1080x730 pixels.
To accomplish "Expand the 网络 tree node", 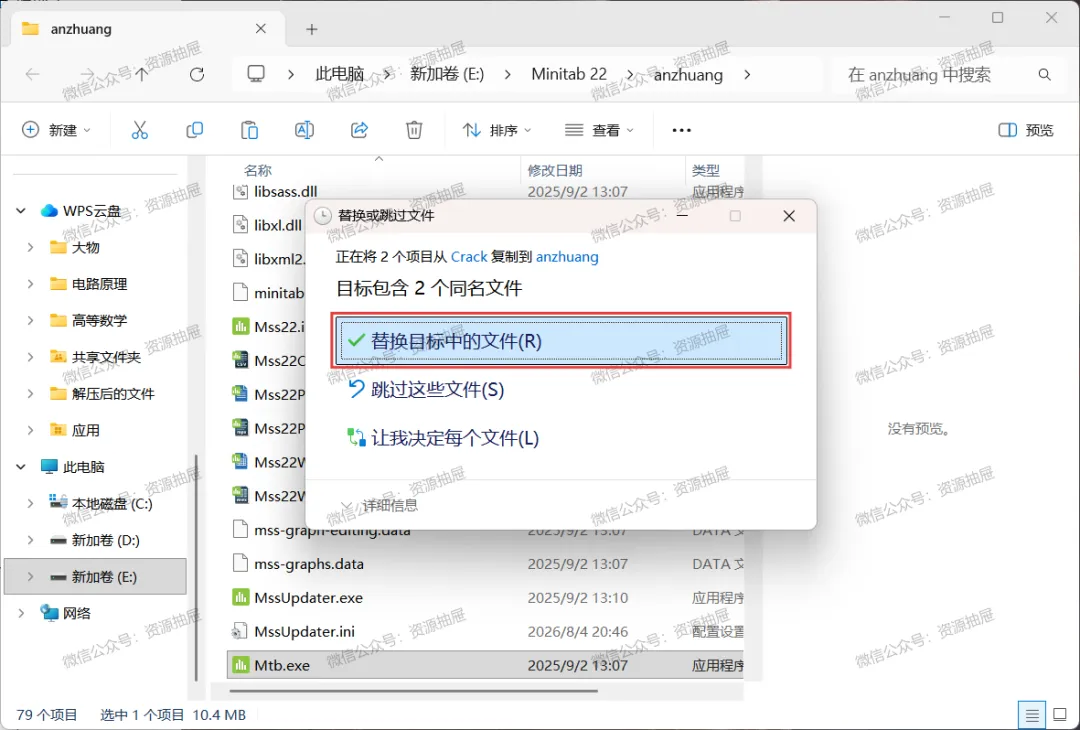I will point(21,613).
